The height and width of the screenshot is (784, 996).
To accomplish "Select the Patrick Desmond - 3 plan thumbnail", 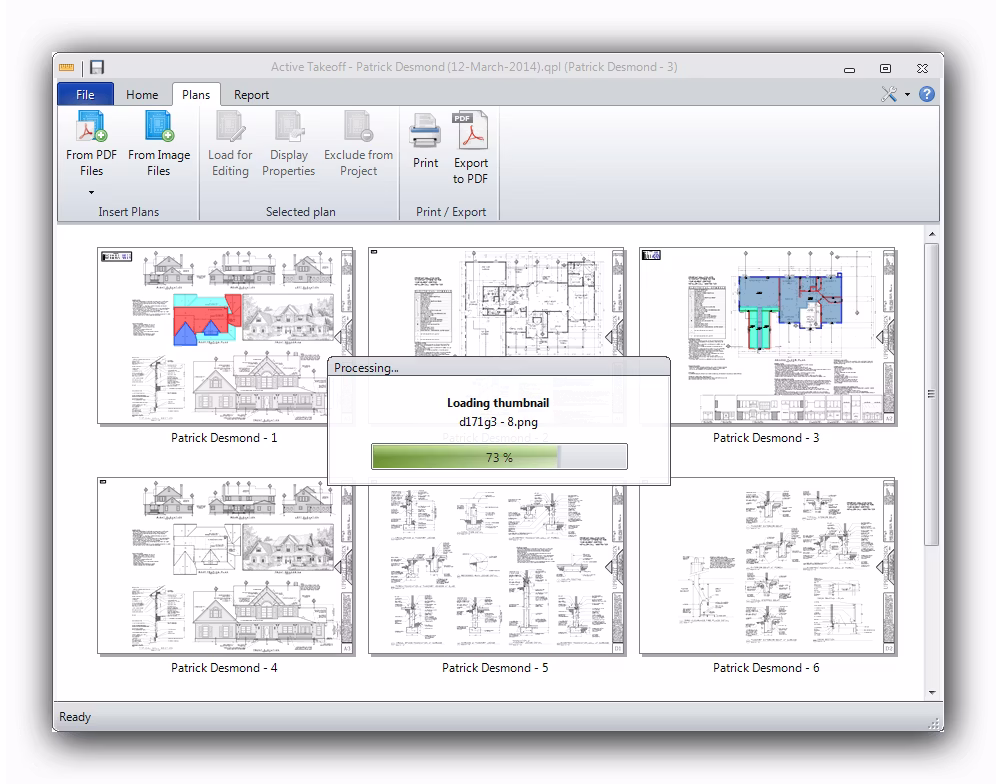I will click(767, 336).
